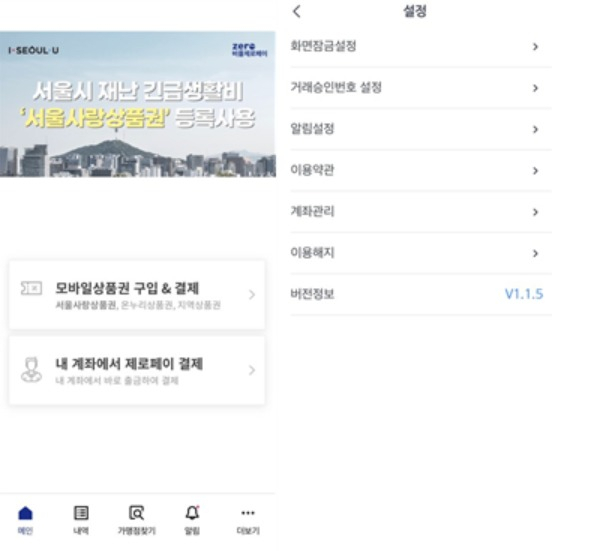Tap the 서울사랑상품권 subtitle text
This screenshot has height=551, width=593.
pos(86,305)
